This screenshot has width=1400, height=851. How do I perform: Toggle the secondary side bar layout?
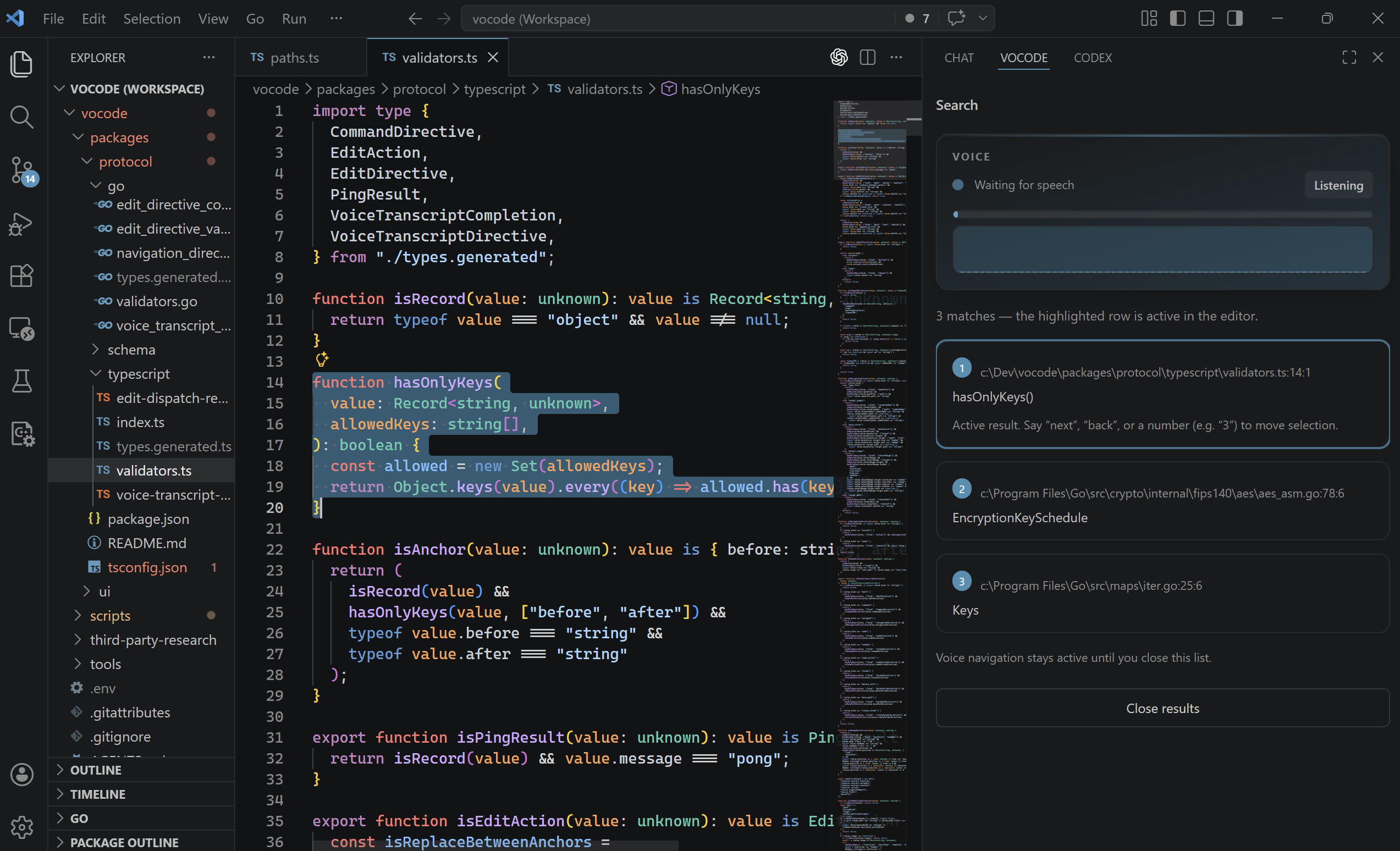click(x=1234, y=19)
